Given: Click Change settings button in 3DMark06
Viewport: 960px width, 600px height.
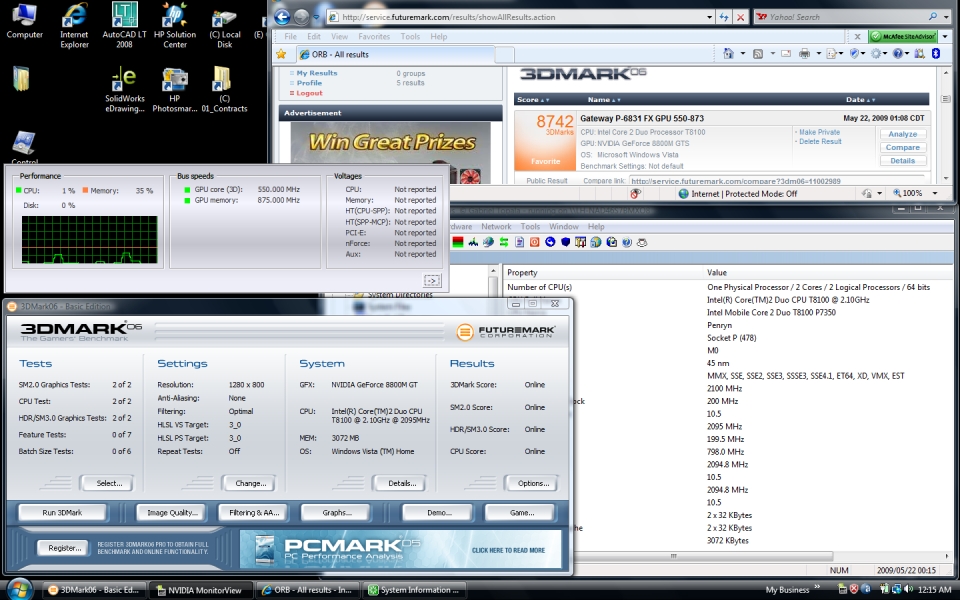Looking at the screenshot, I should [250, 483].
